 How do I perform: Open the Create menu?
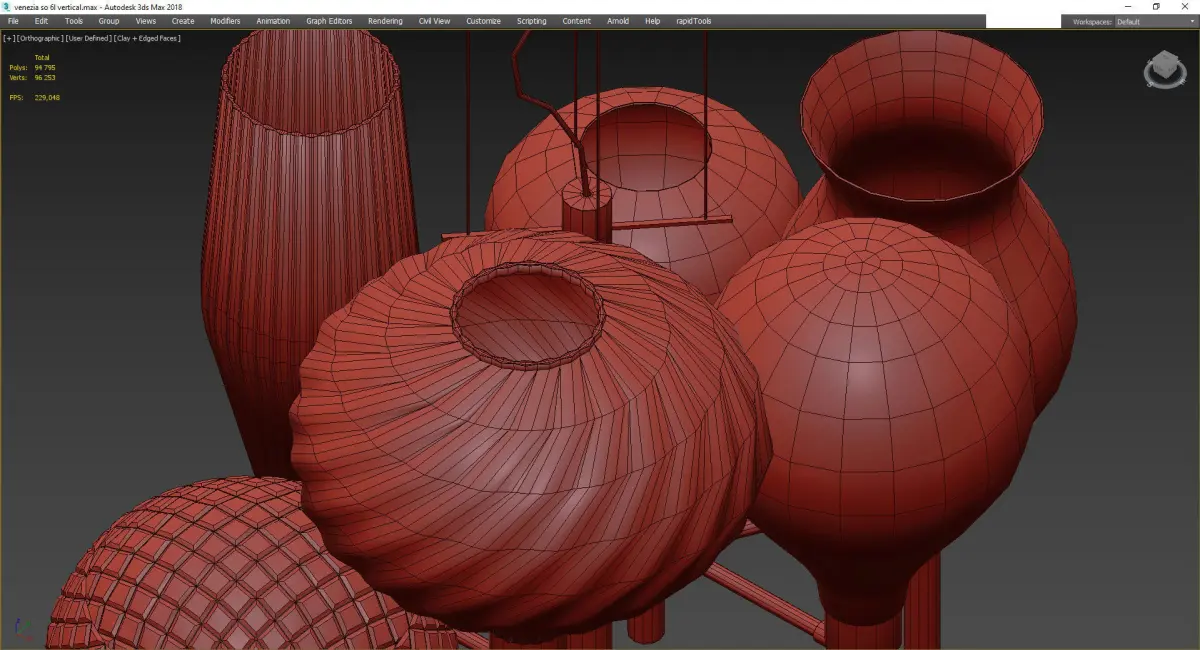pyautogui.click(x=183, y=21)
